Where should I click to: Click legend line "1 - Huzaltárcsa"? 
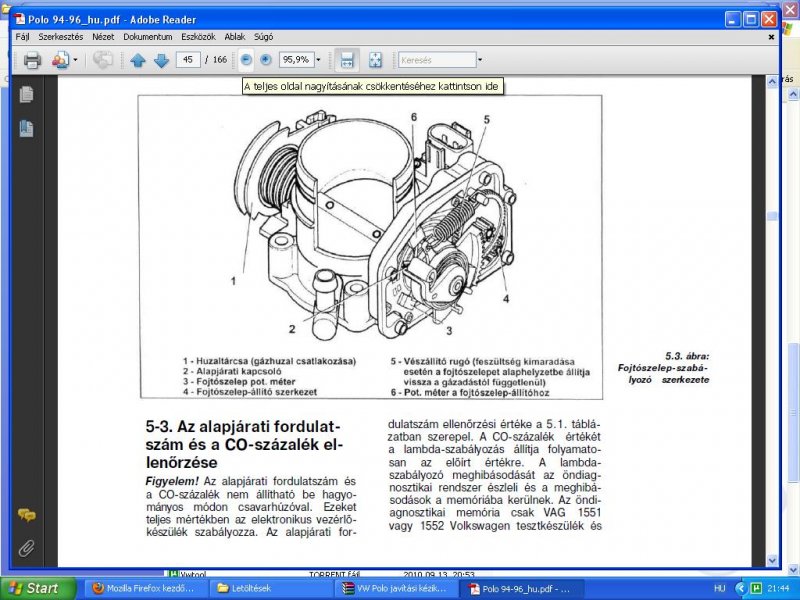pos(269,361)
